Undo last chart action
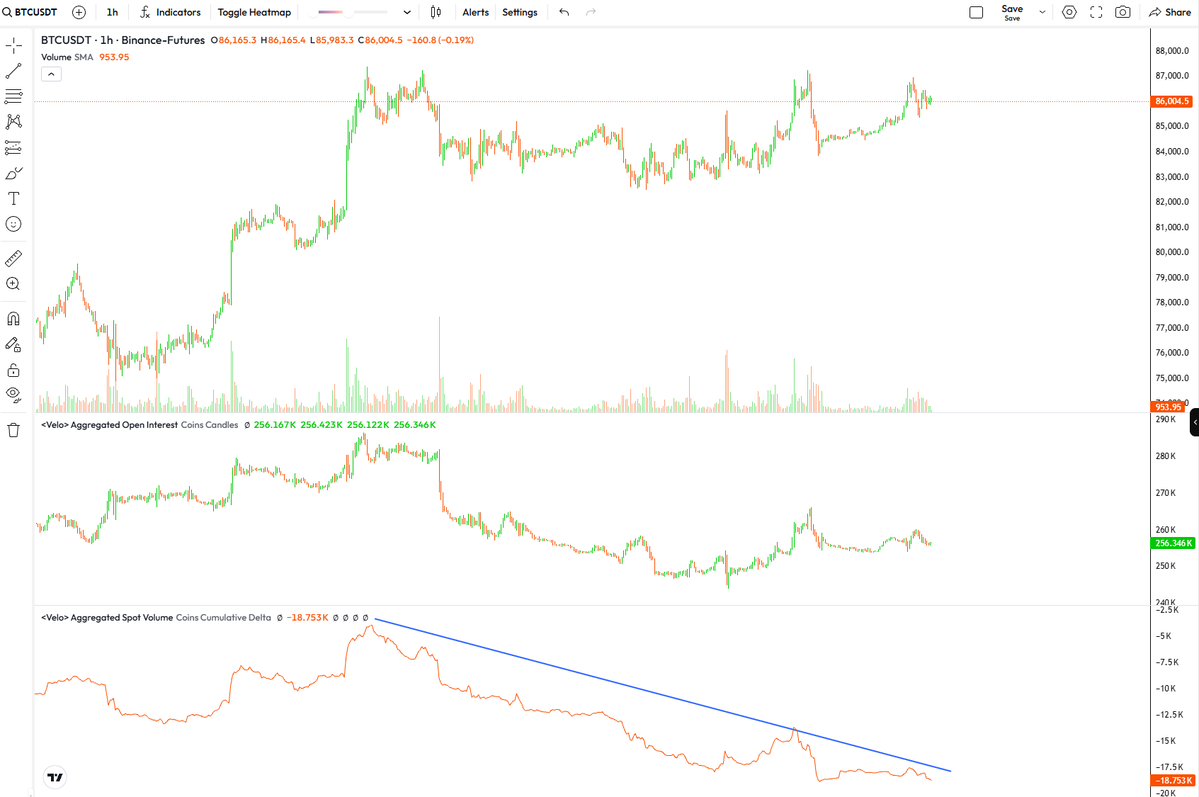This screenshot has height=797, width=1199. click(564, 12)
